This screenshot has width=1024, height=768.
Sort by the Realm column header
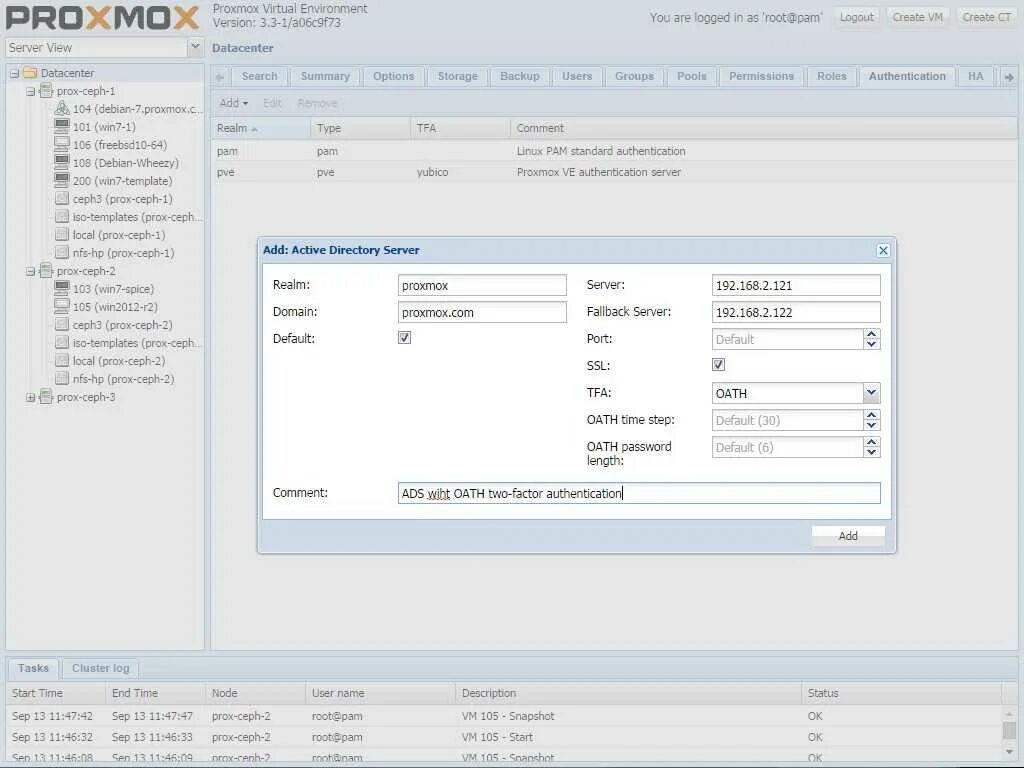pyautogui.click(x=261, y=128)
